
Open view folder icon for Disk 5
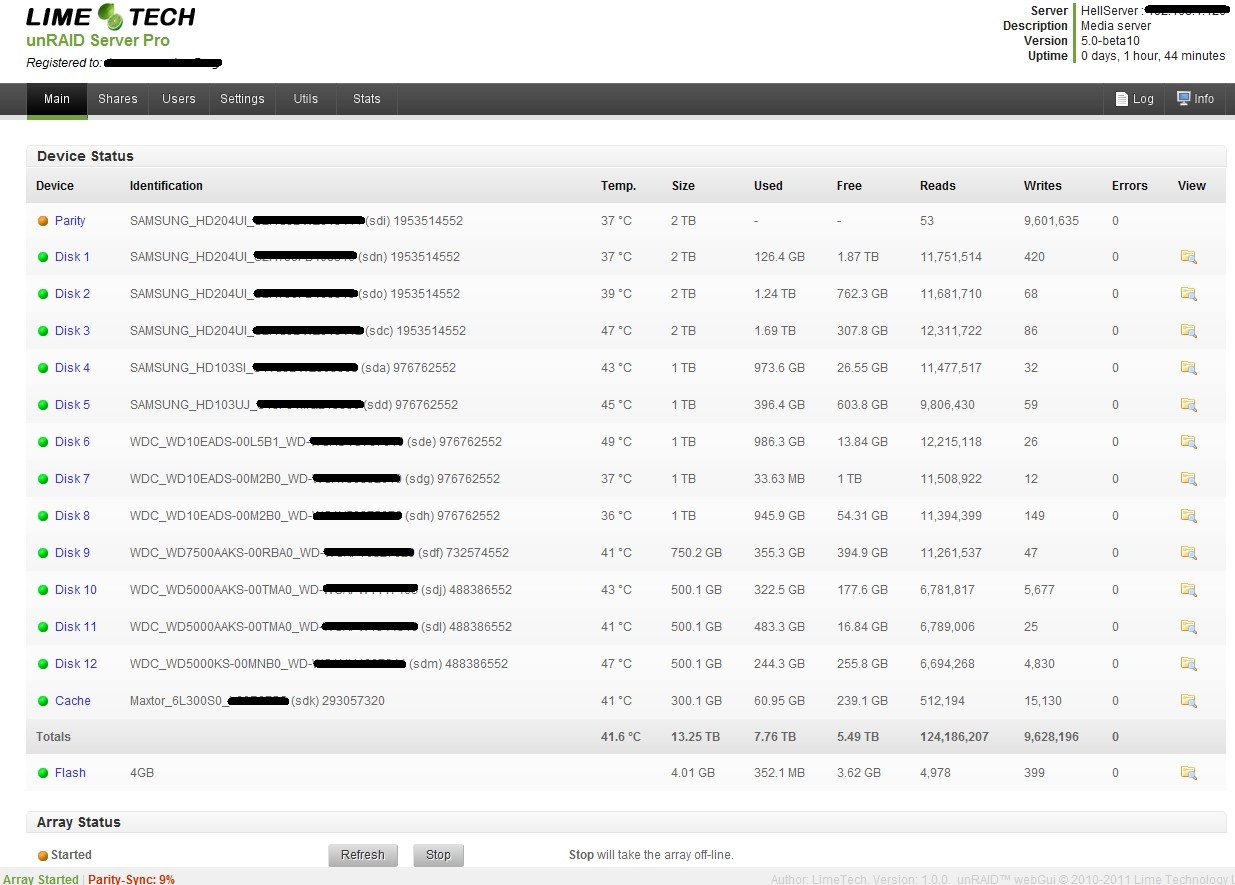(x=1188, y=405)
